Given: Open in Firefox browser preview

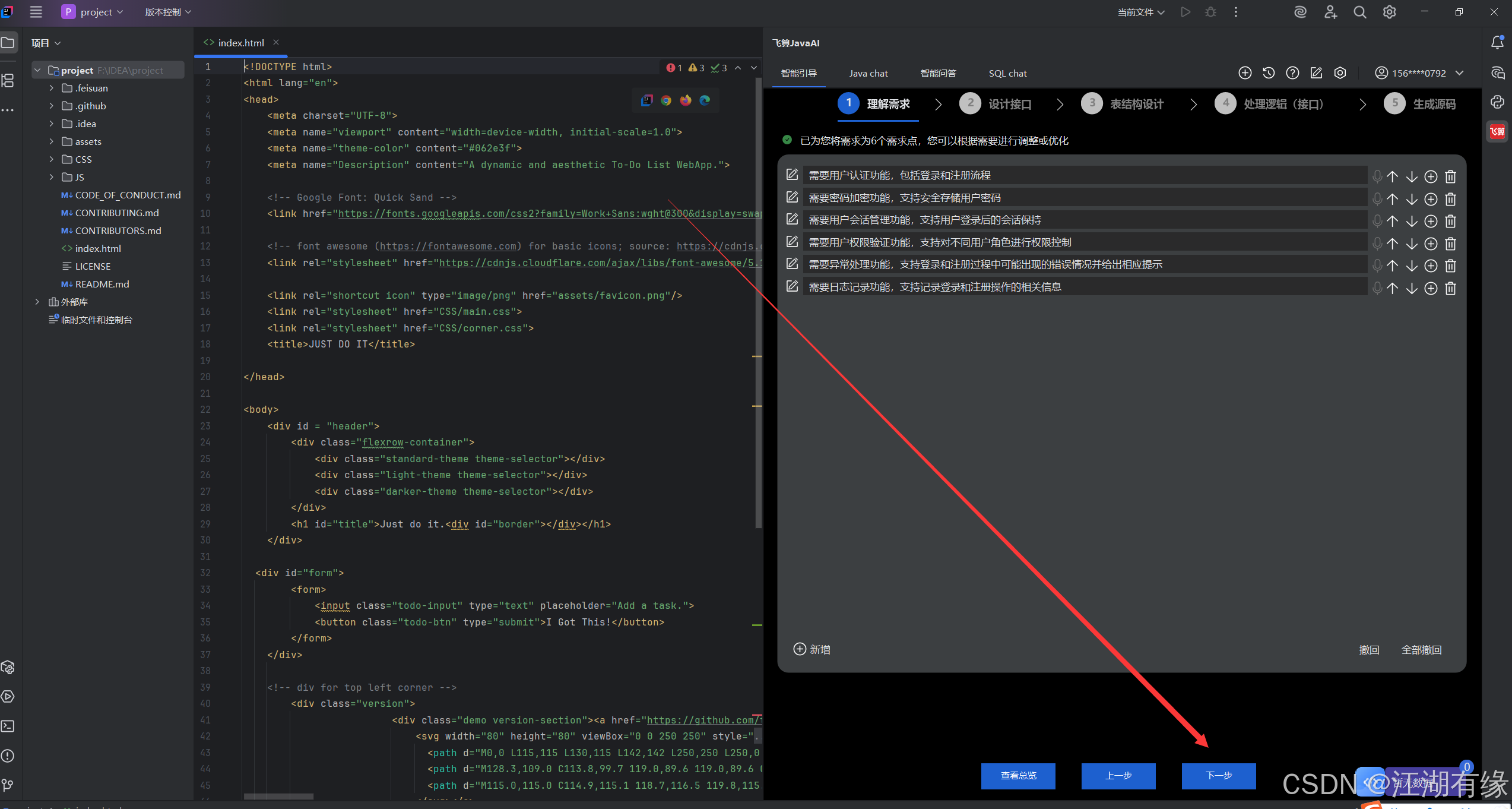Looking at the screenshot, I should tap(686, 100).
